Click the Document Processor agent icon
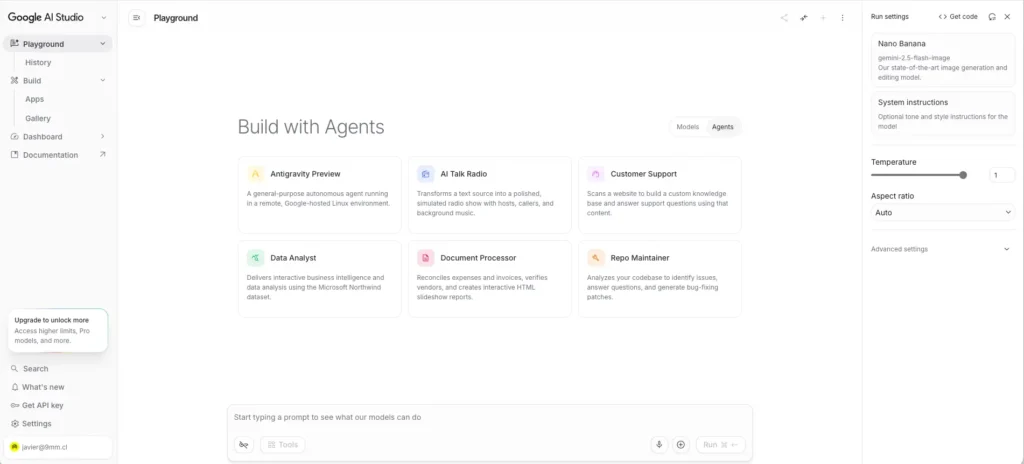This screenshot has width=1024, height=464. tap(425, 257)
